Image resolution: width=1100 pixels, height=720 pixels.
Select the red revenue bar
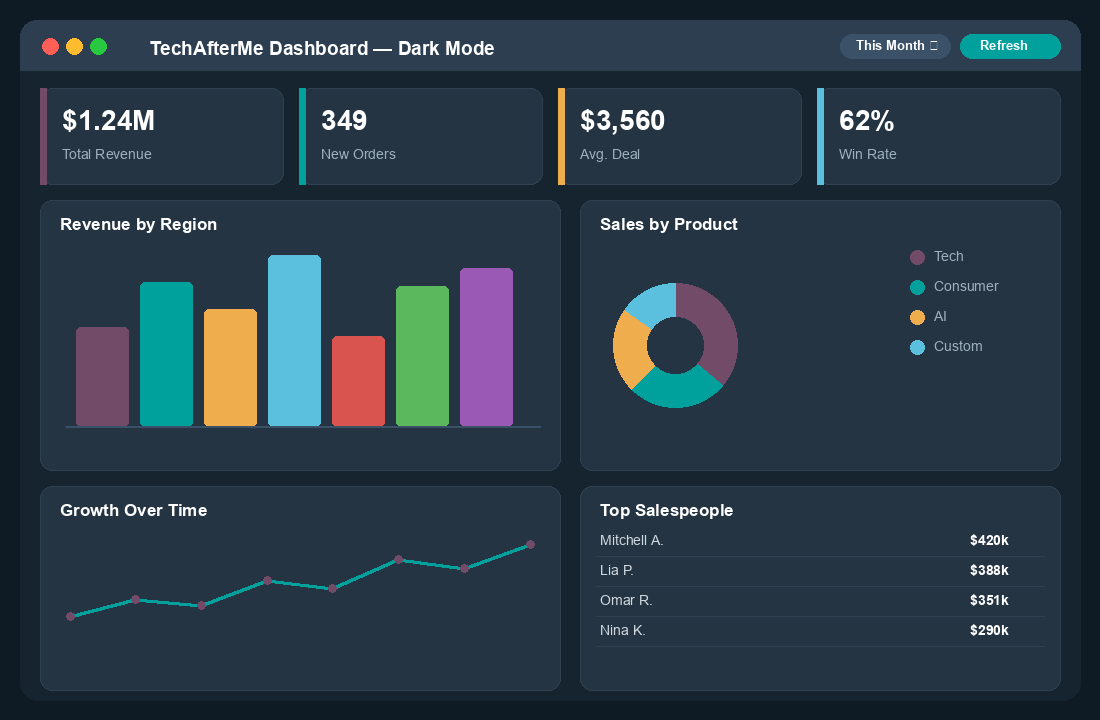(358, 381)
